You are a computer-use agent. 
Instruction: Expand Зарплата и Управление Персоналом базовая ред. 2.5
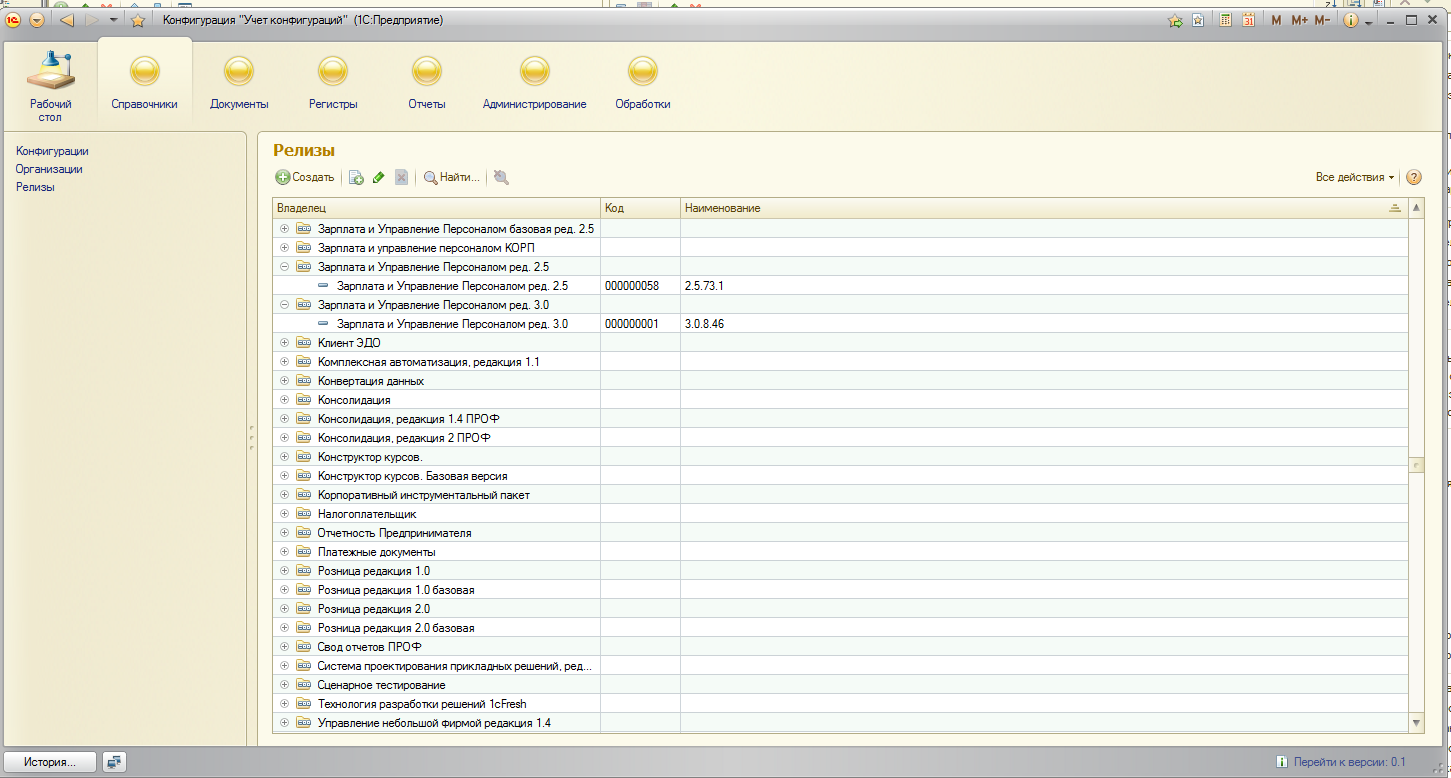[x=284, y=229]
